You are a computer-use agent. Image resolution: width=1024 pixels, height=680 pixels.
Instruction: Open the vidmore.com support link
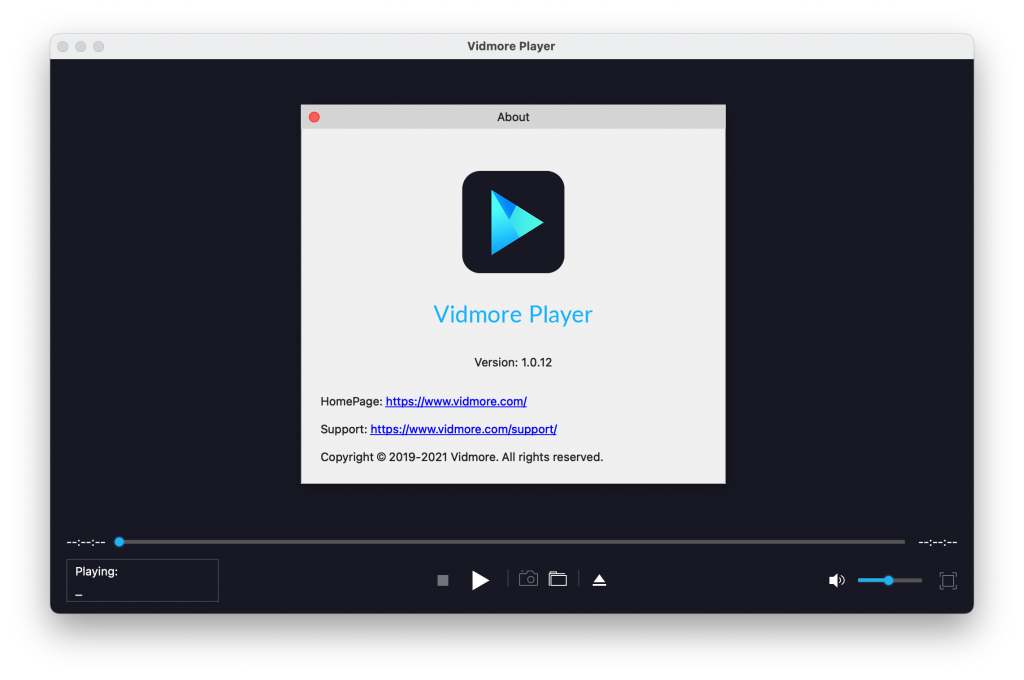click(x=464, y=429)
